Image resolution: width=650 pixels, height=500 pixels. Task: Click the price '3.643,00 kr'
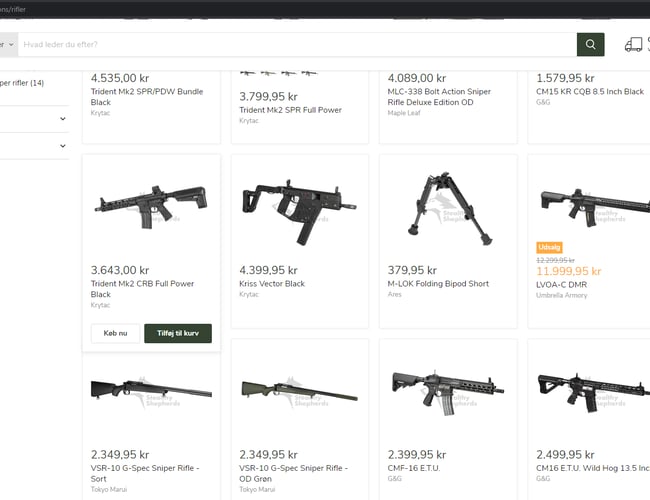(x=120, y=270)
